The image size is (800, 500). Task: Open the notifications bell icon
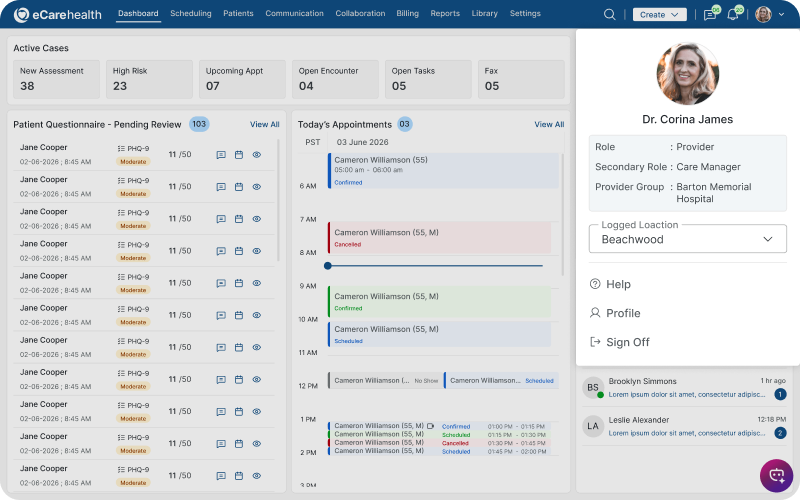click(733, 14)
